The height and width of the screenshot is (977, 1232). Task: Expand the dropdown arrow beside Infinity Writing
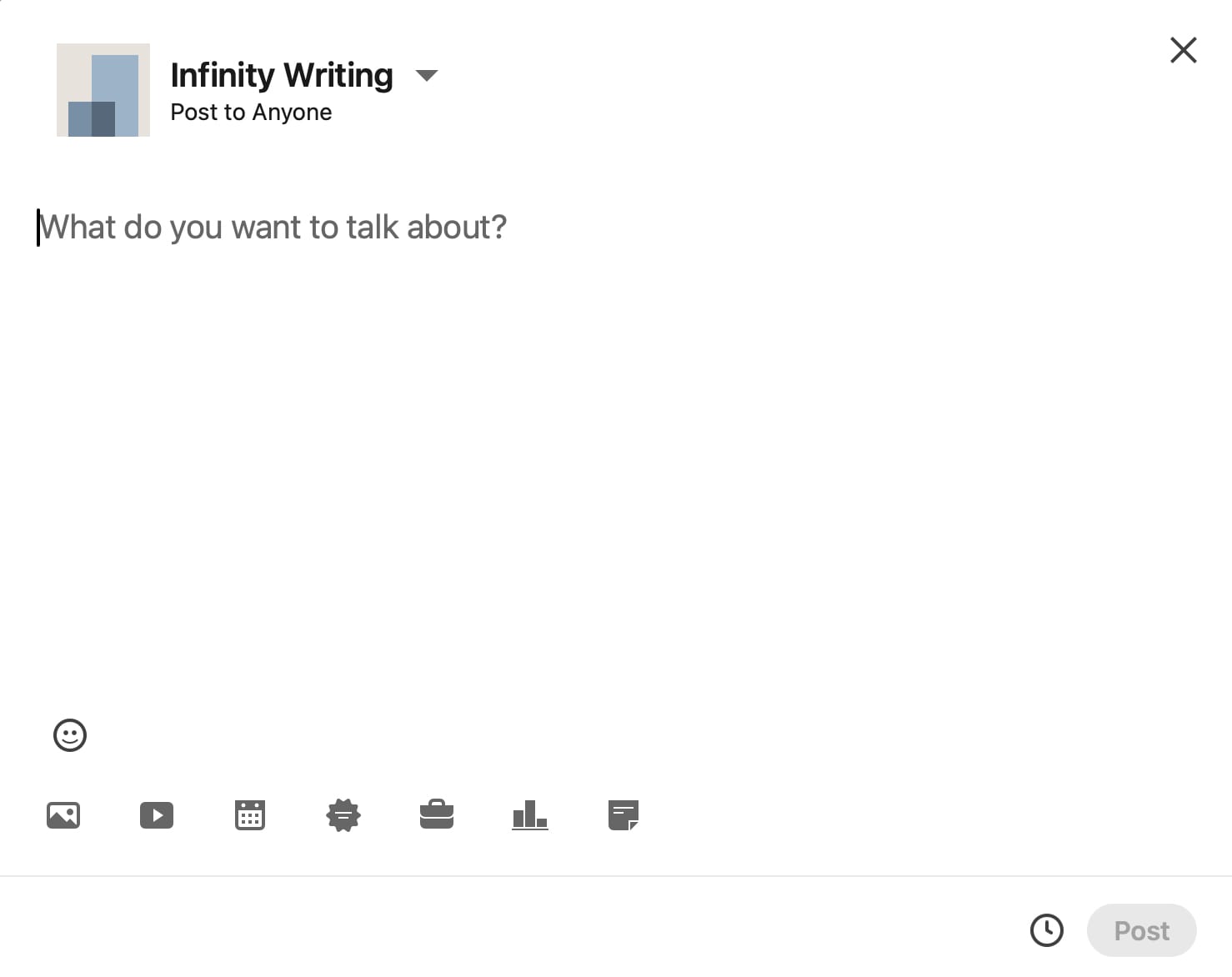[x=427, y=76]
